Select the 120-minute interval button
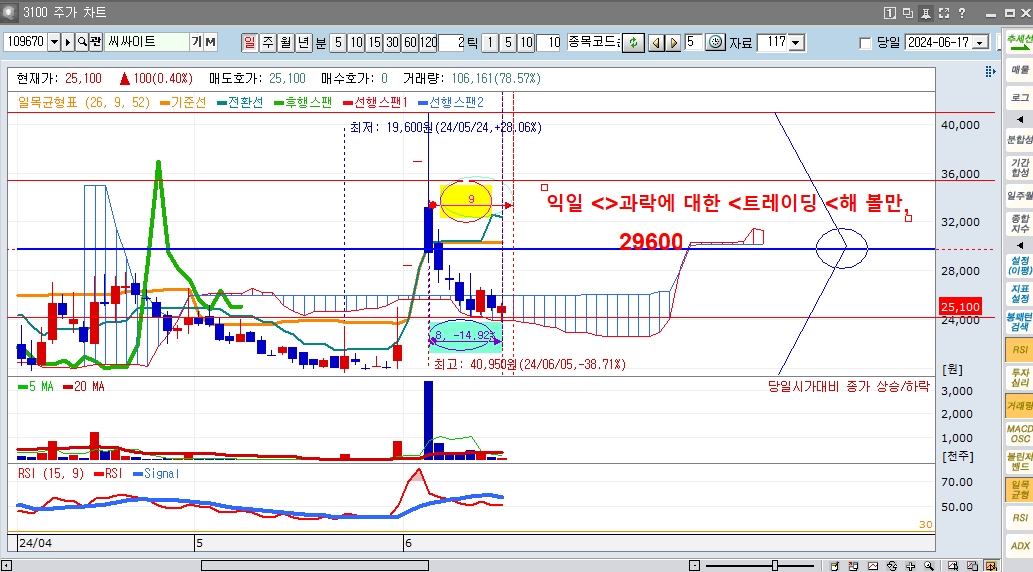Screen dimensions: 1033x572 pyautogui.click(x=428, y=43)
